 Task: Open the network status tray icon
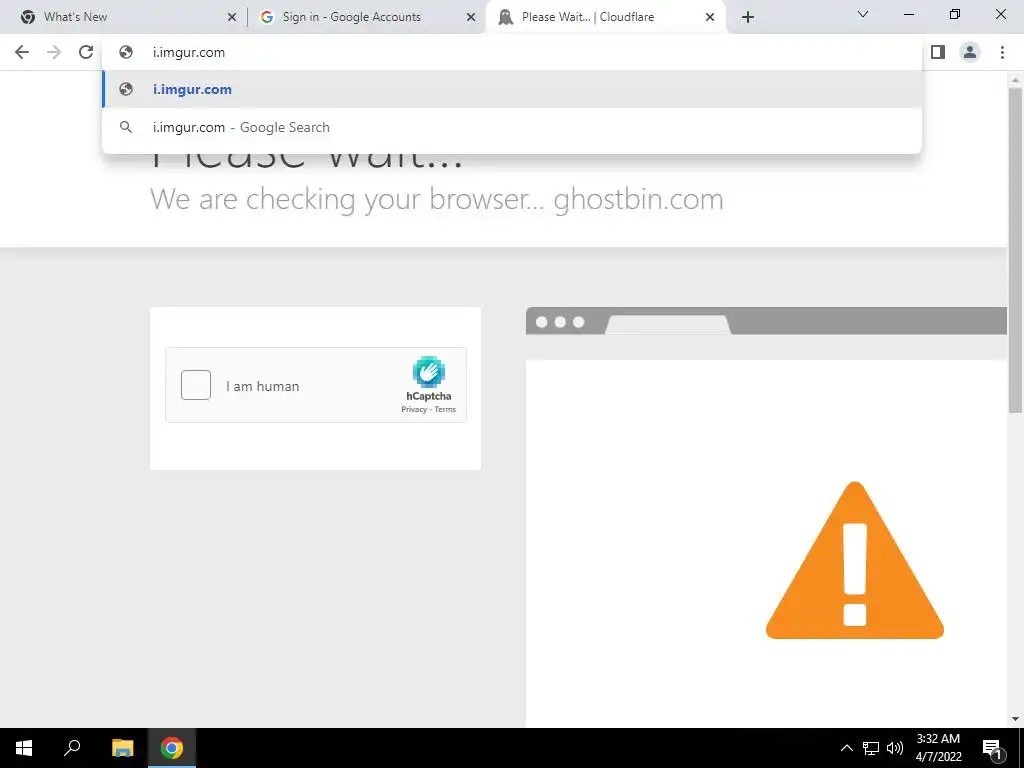pyautogui.click(x=871, y=748)
